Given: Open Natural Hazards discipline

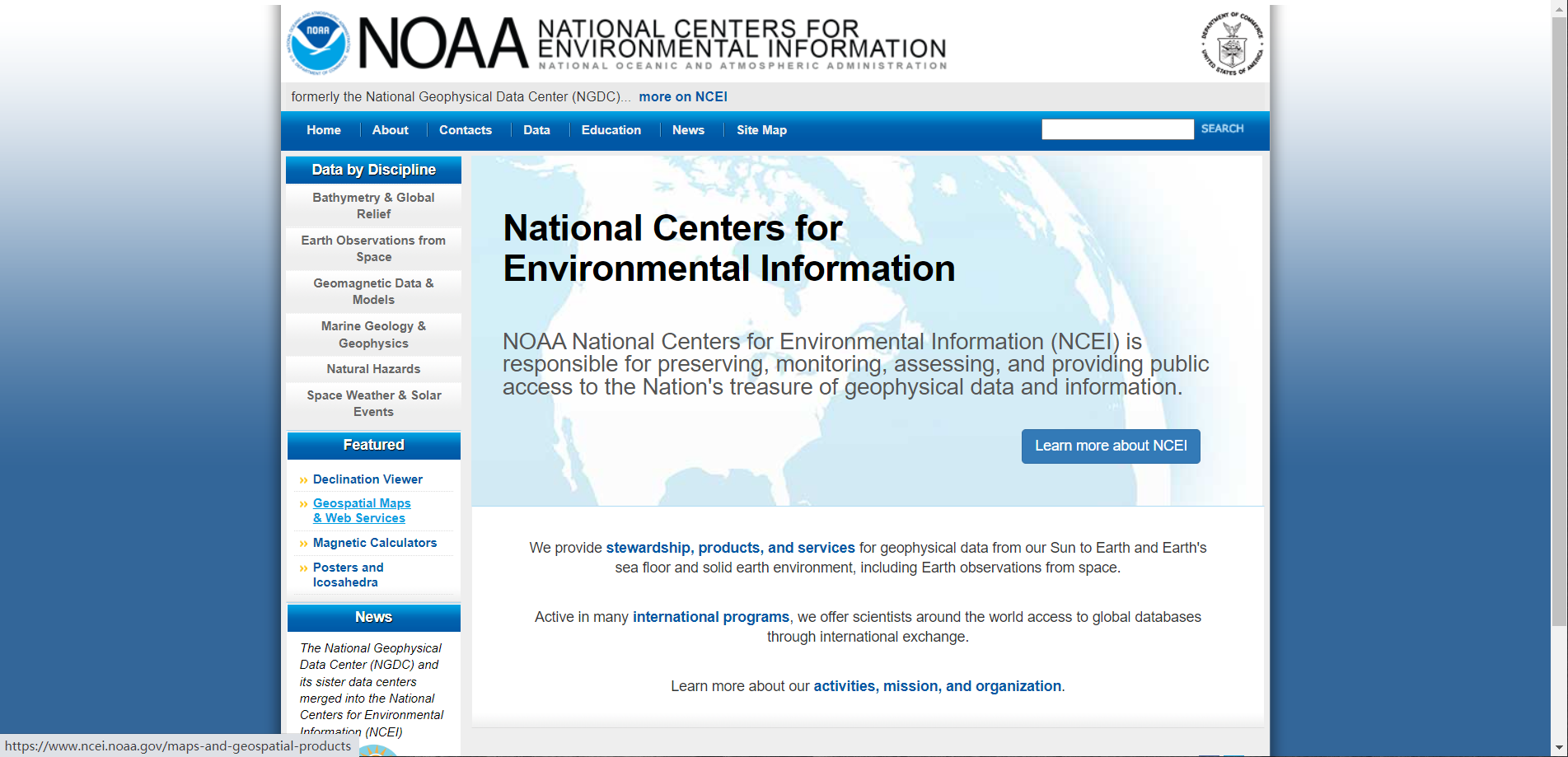Looking at the screenshot, I should click(x=373, y=369).
